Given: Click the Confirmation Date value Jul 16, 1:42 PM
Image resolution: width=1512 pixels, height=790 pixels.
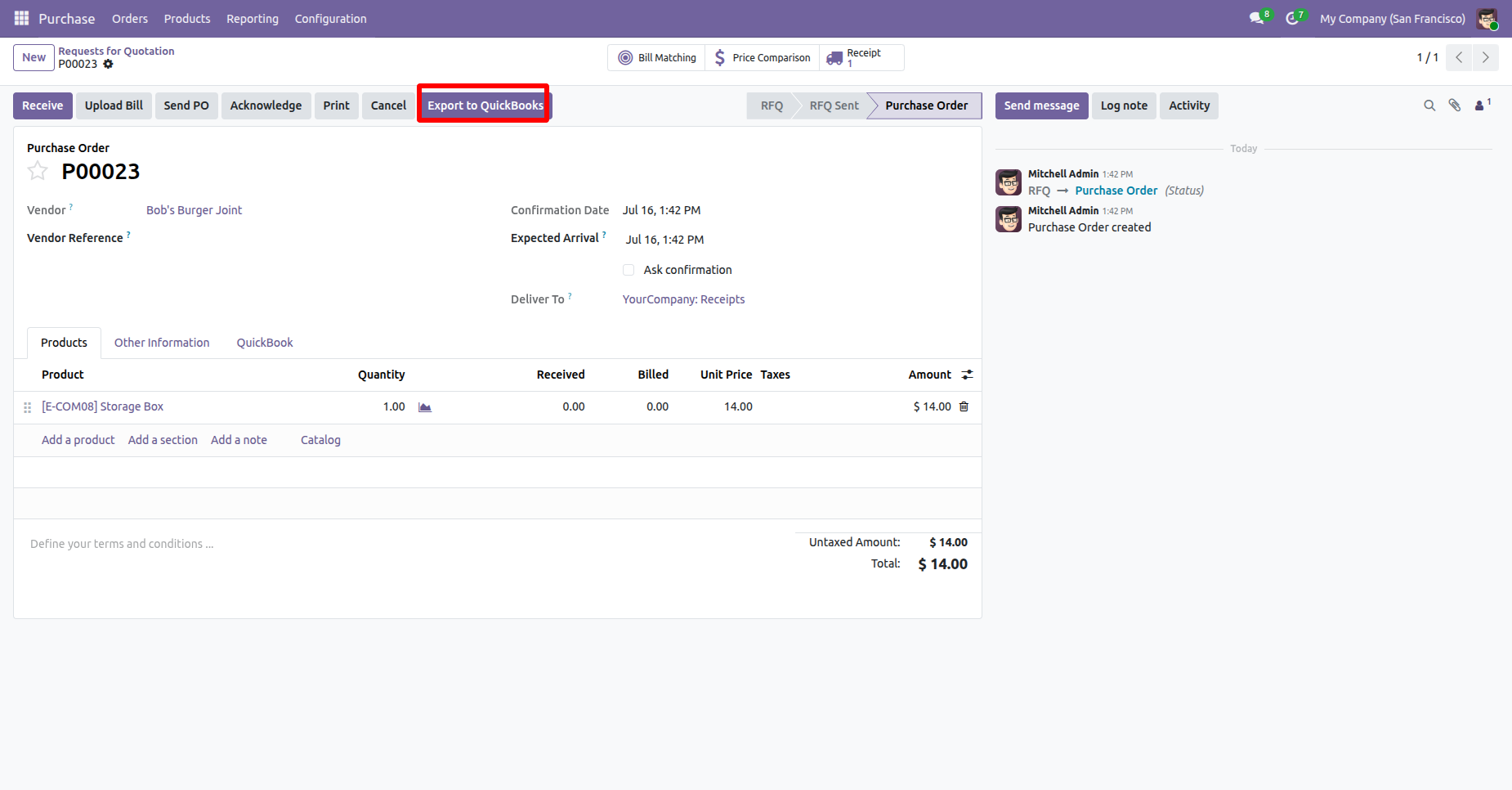Looking at the screenshot, I should pyautogui.click(x=661, y=210).
